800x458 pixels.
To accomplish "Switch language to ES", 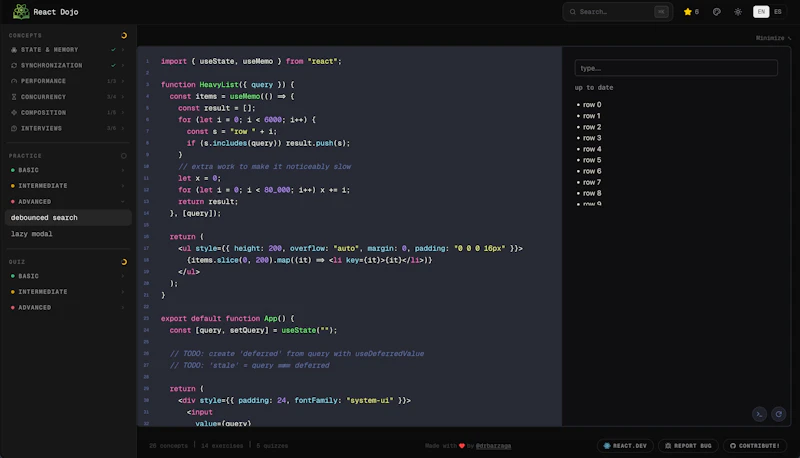I will tap(778, 12).
